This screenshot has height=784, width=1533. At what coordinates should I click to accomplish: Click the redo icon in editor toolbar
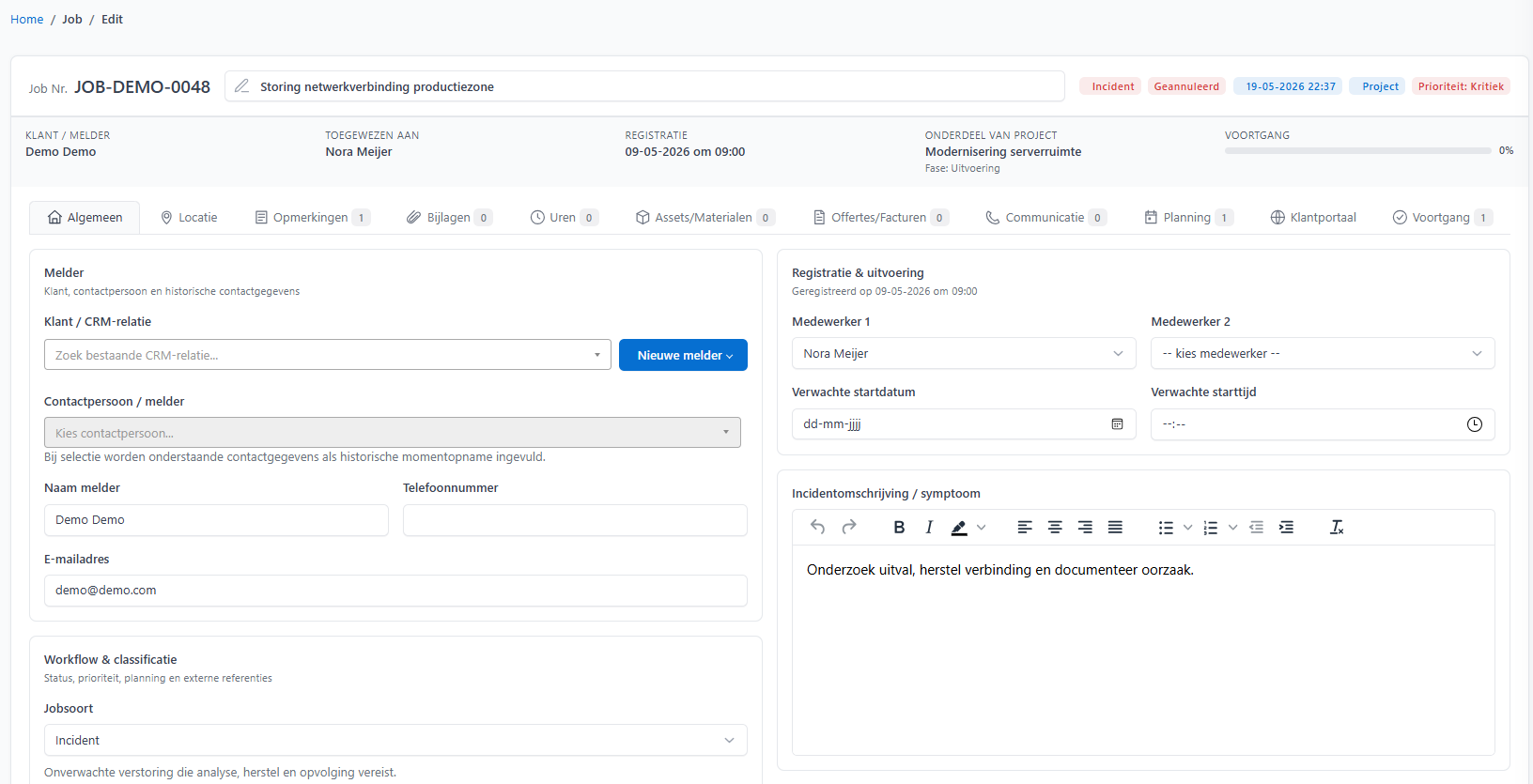pyautogui.click(x=849, y=528)
